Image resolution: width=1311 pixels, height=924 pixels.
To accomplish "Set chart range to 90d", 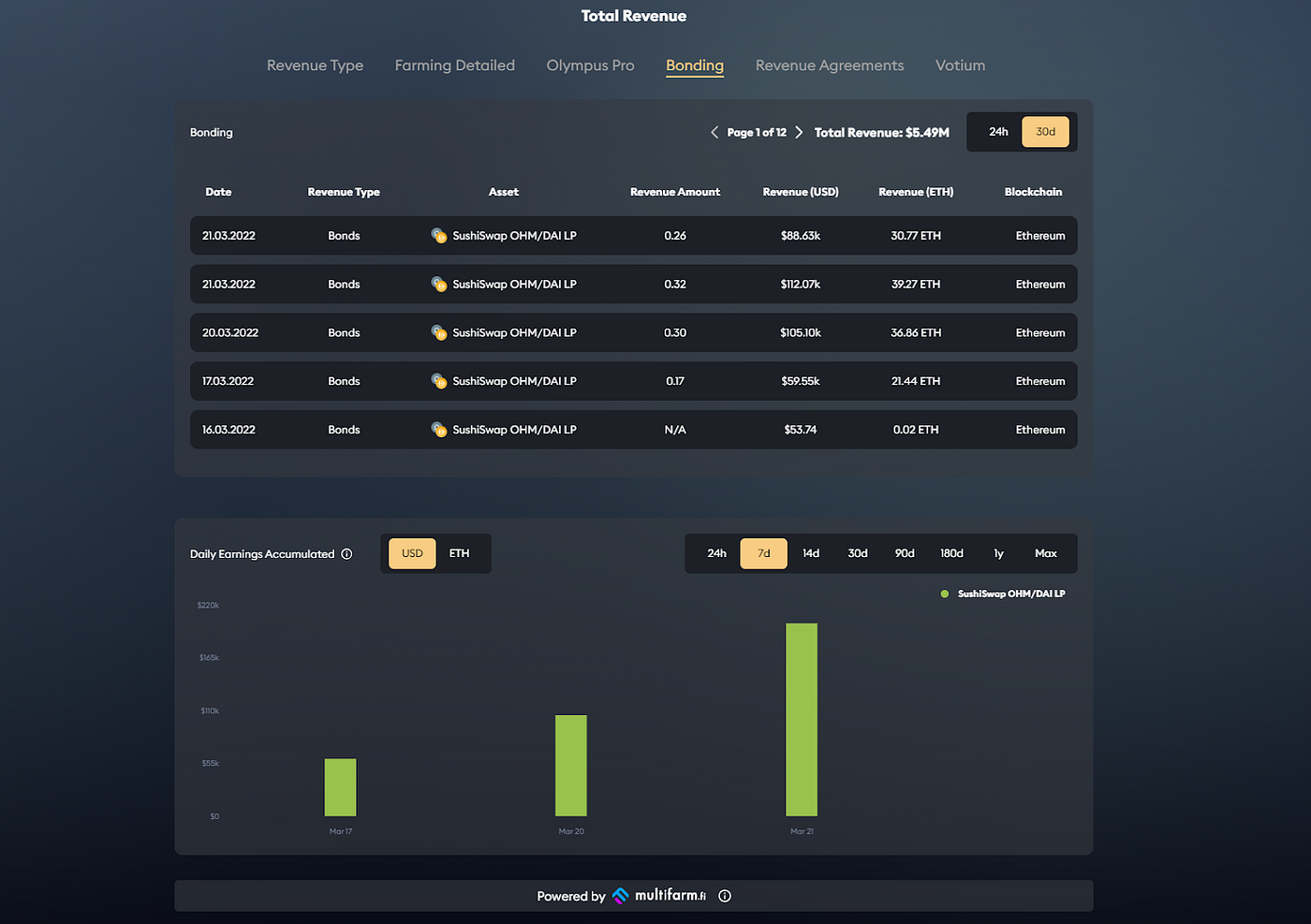I will 905,553.
